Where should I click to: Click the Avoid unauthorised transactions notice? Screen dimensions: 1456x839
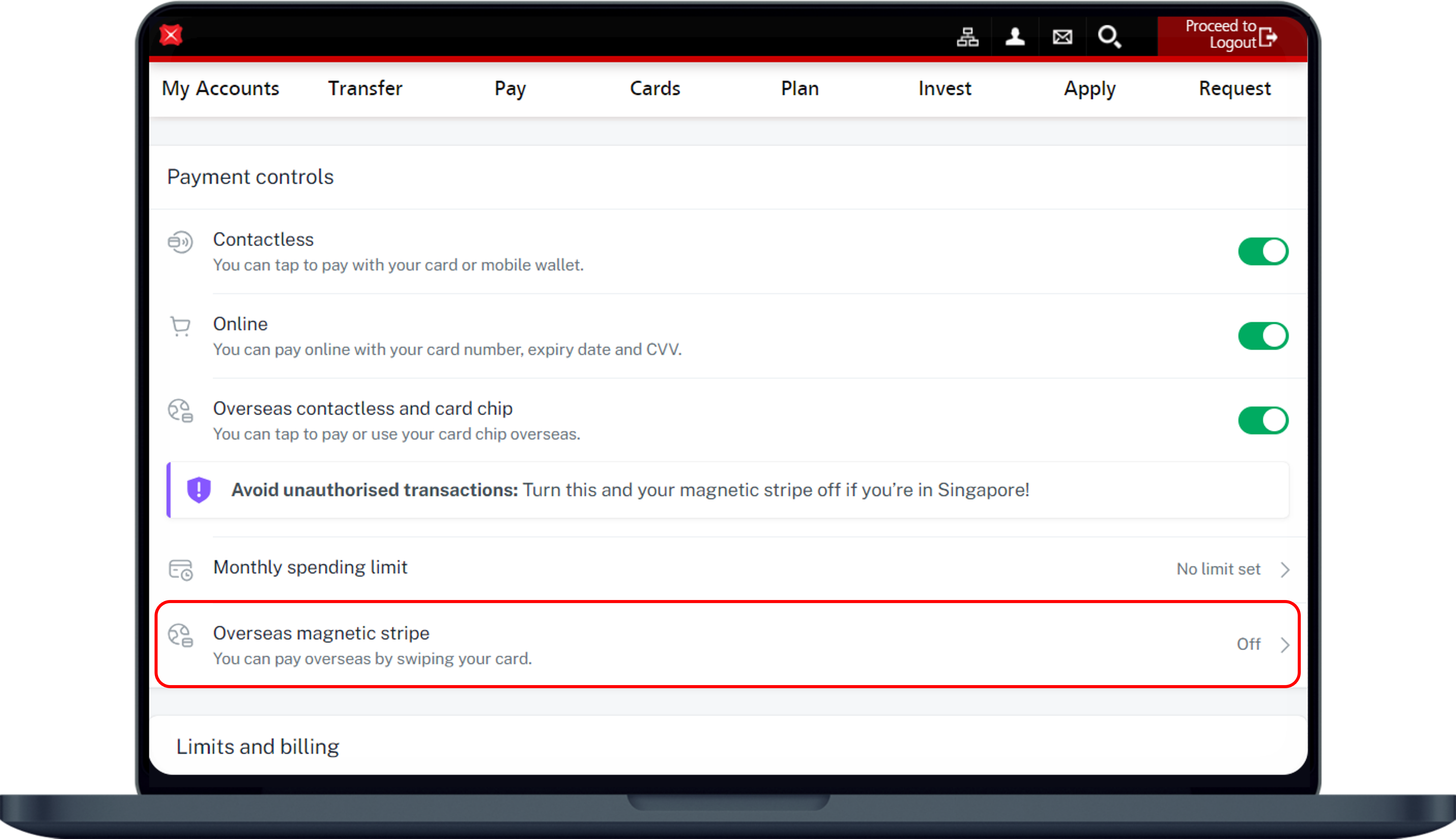click(728, 490)
